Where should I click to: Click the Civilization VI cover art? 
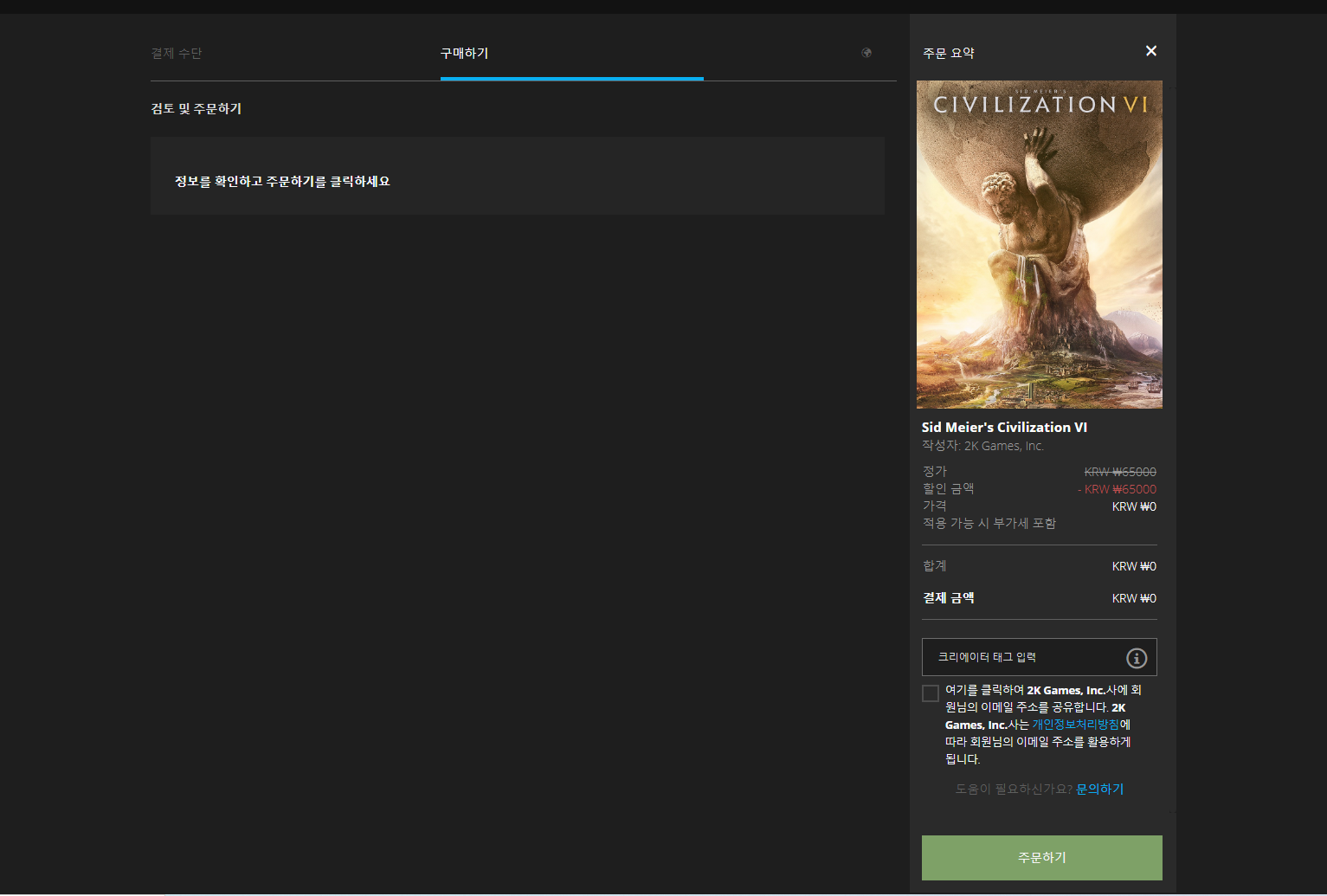pyautogui.click(x=1040, y=244)
